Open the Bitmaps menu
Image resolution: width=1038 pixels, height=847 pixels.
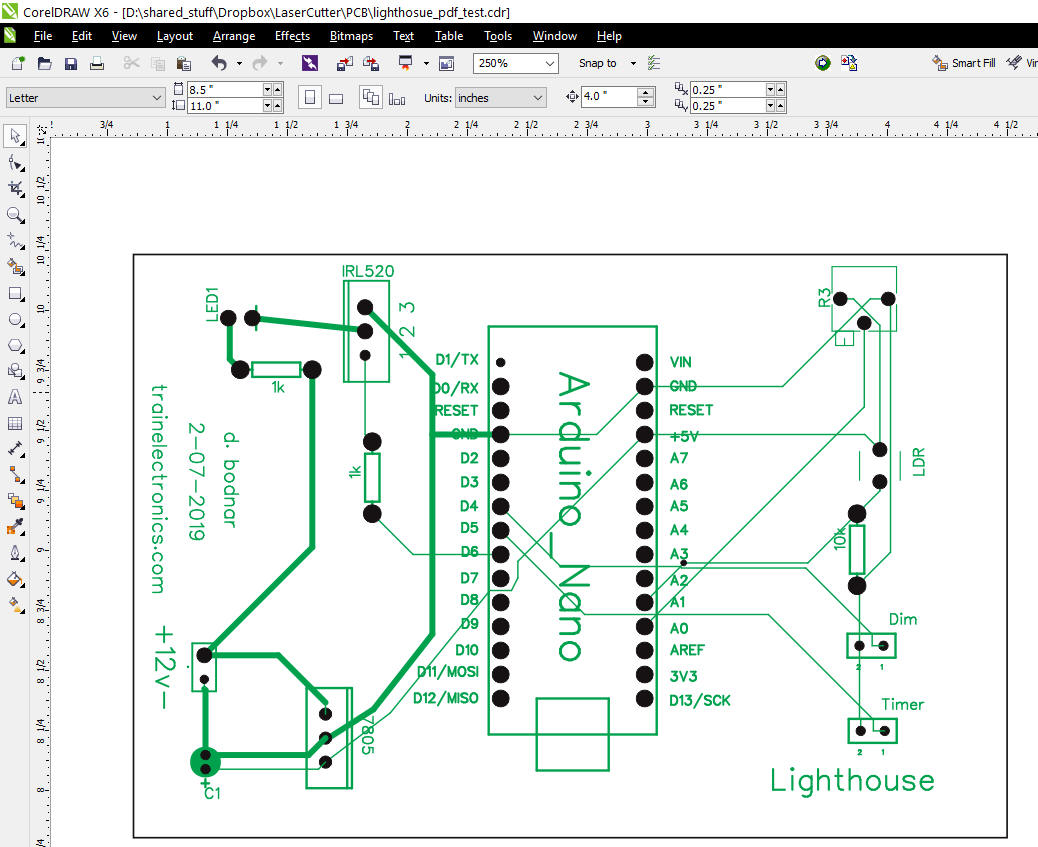tap(351, 36)
